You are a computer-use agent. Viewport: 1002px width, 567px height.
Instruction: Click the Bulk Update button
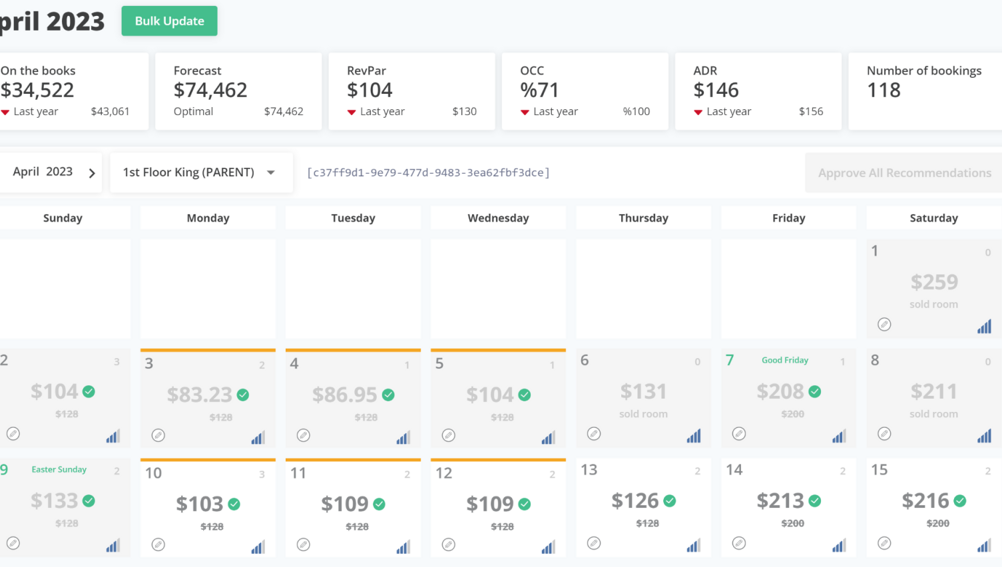click(169, 21)
